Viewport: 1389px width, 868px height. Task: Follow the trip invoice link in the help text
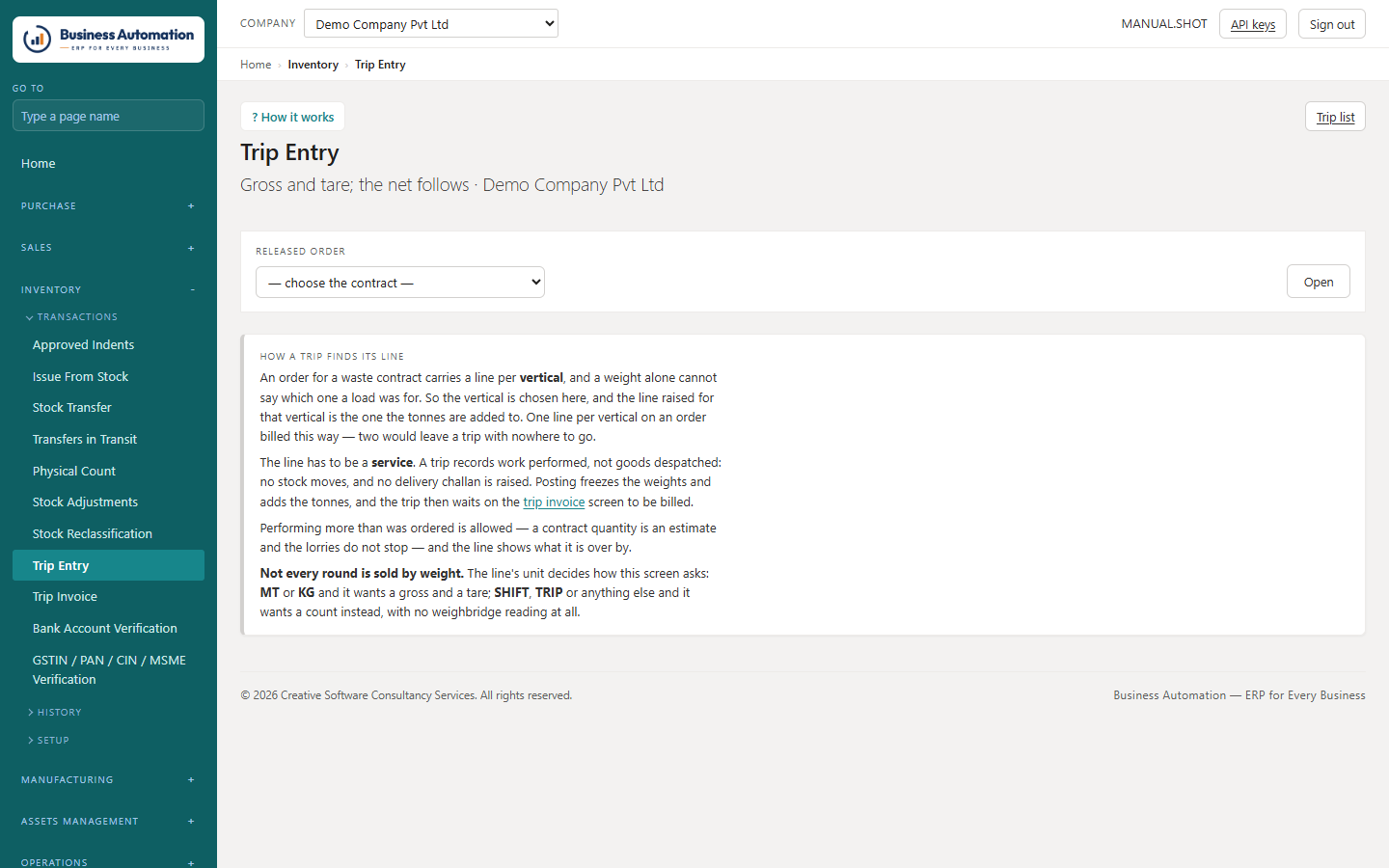click(554, 502)
